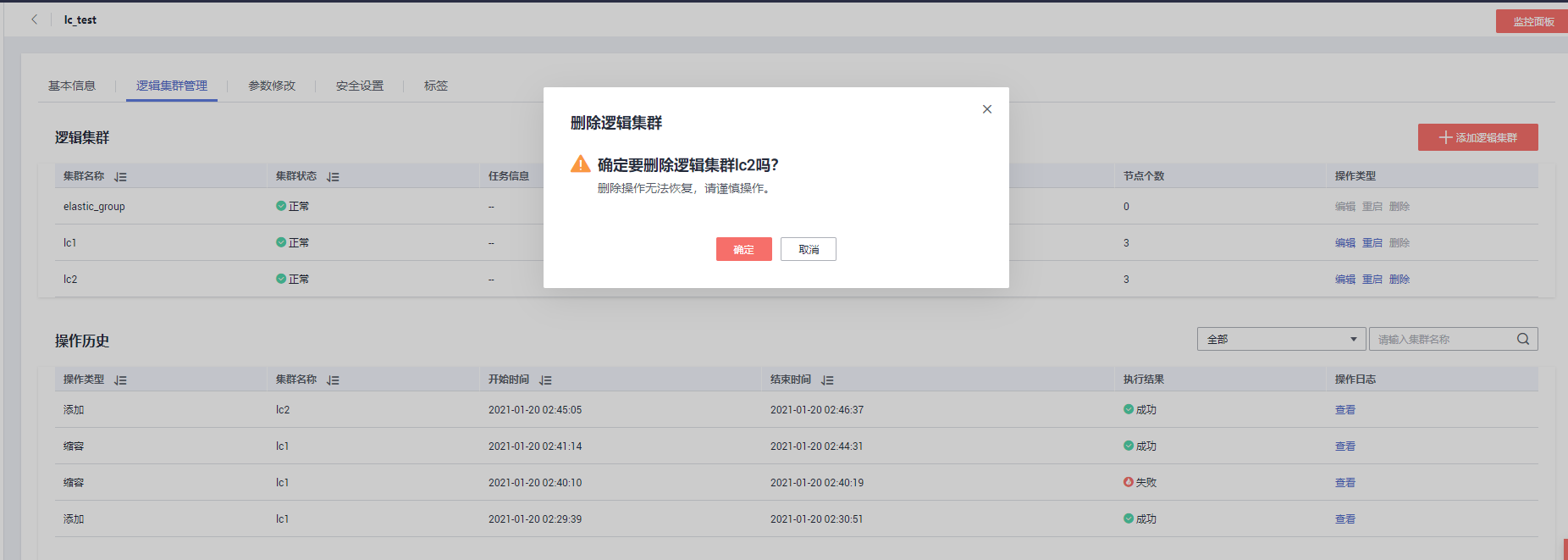The height and width of the screenshot is (560, 1568).
Task: Click end time 2021-01-20 02:40:19
Action: [817, 483]
